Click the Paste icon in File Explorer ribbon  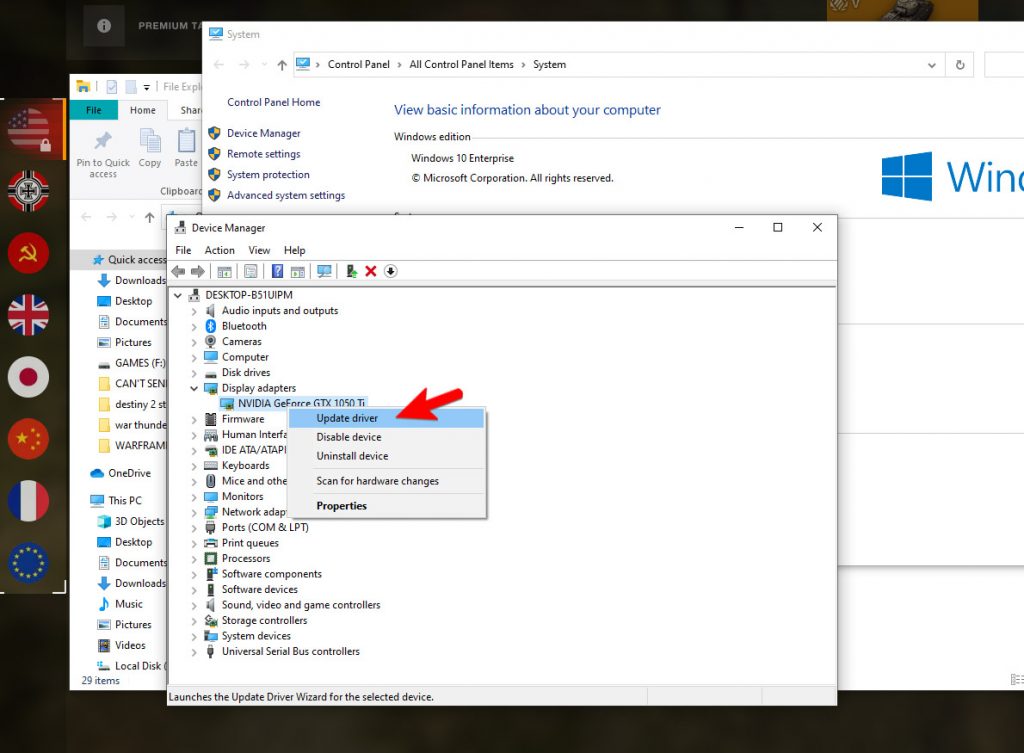186,148
